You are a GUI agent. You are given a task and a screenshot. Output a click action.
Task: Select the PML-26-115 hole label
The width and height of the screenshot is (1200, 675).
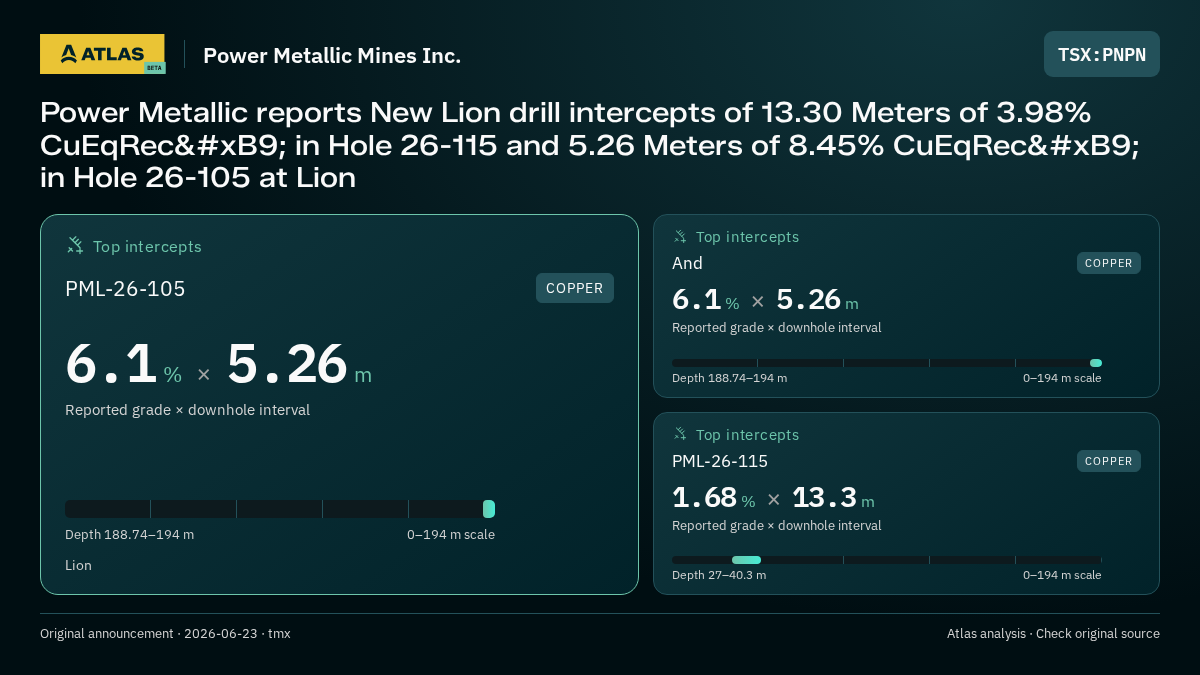pyautogui.click(x=720, y=461)
